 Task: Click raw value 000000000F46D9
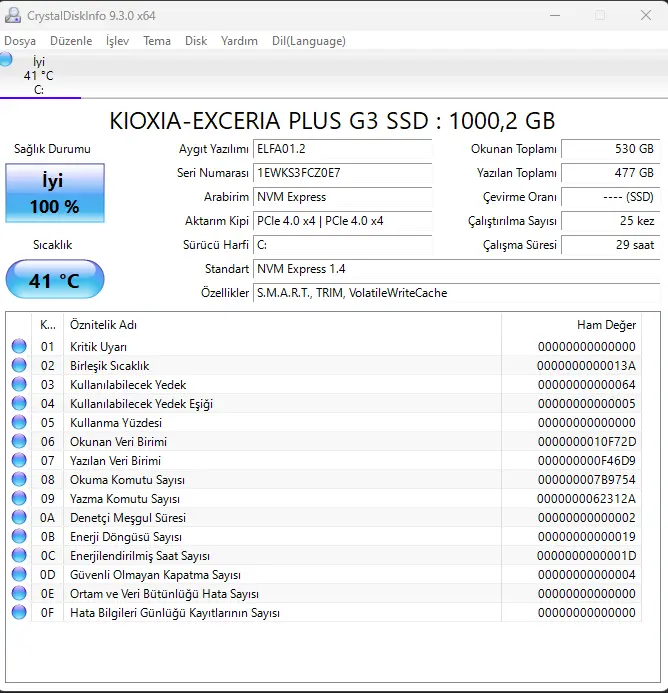click(x=586, y=461)
